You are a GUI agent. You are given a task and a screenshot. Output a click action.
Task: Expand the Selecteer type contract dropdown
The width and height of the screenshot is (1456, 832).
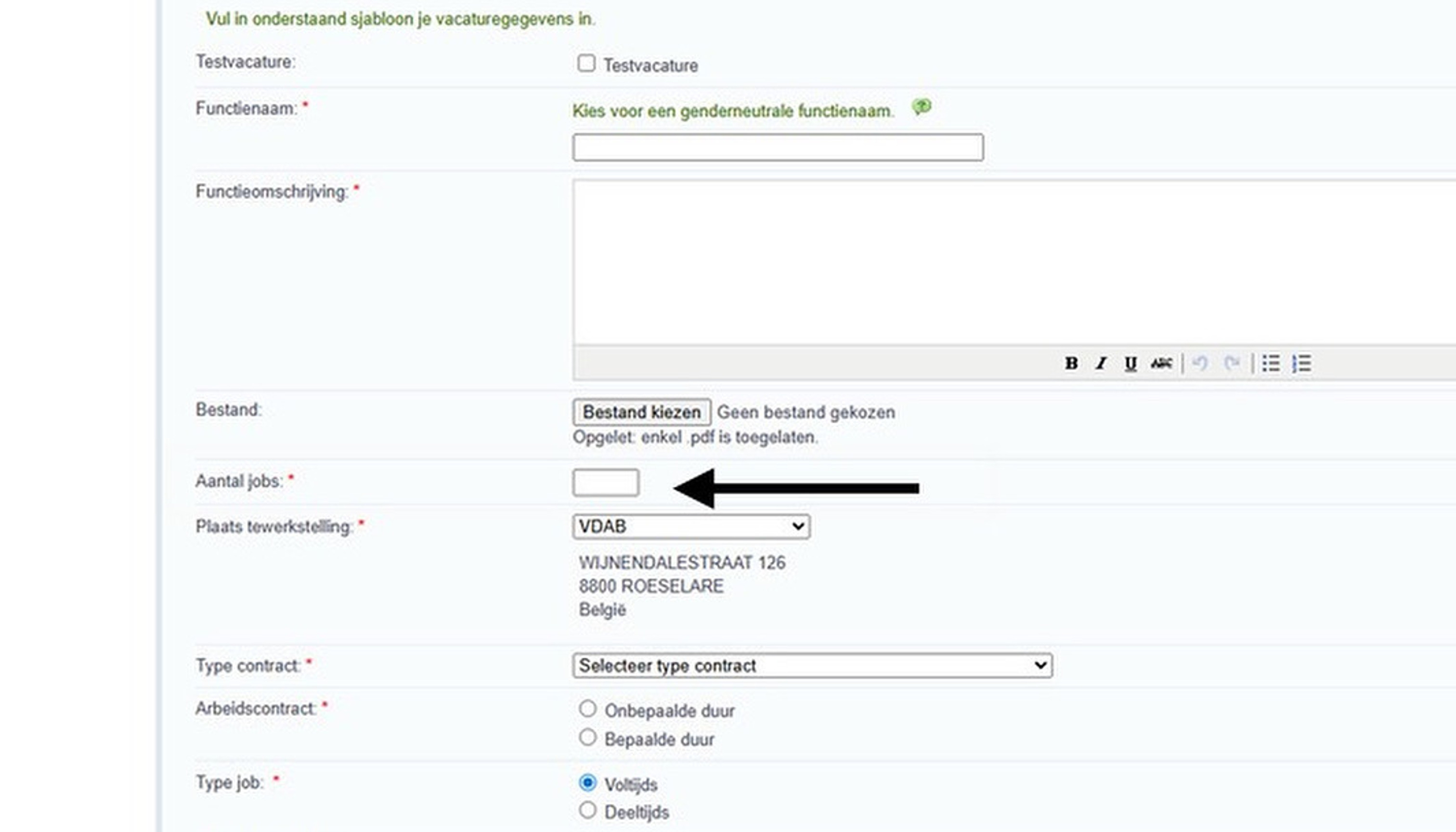click(812, 666)
